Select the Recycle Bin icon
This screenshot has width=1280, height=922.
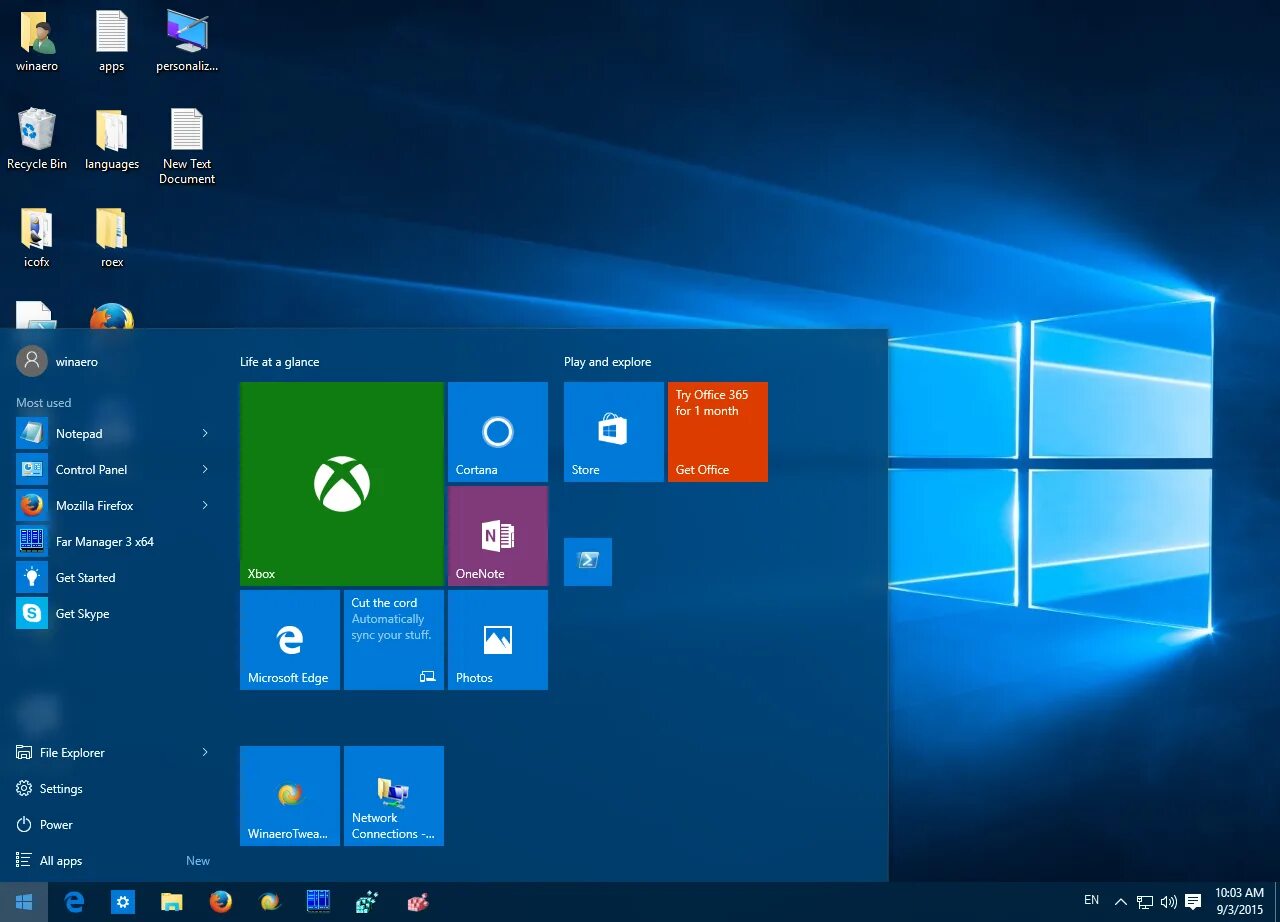pos(37,140)
